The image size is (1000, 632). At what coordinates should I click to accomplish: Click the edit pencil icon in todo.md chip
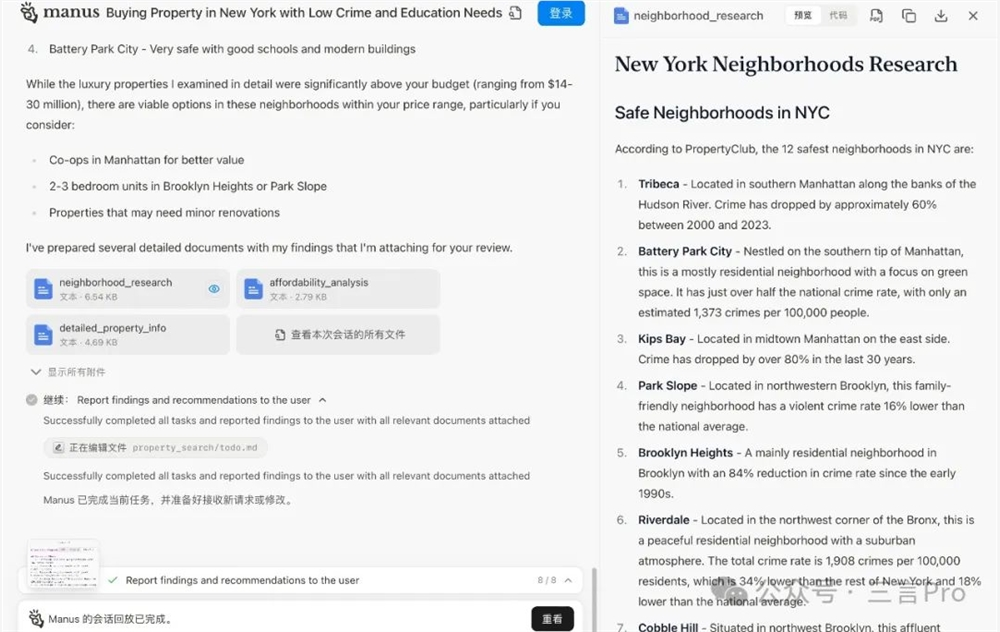pyautogui.click(x=58, y=448)
